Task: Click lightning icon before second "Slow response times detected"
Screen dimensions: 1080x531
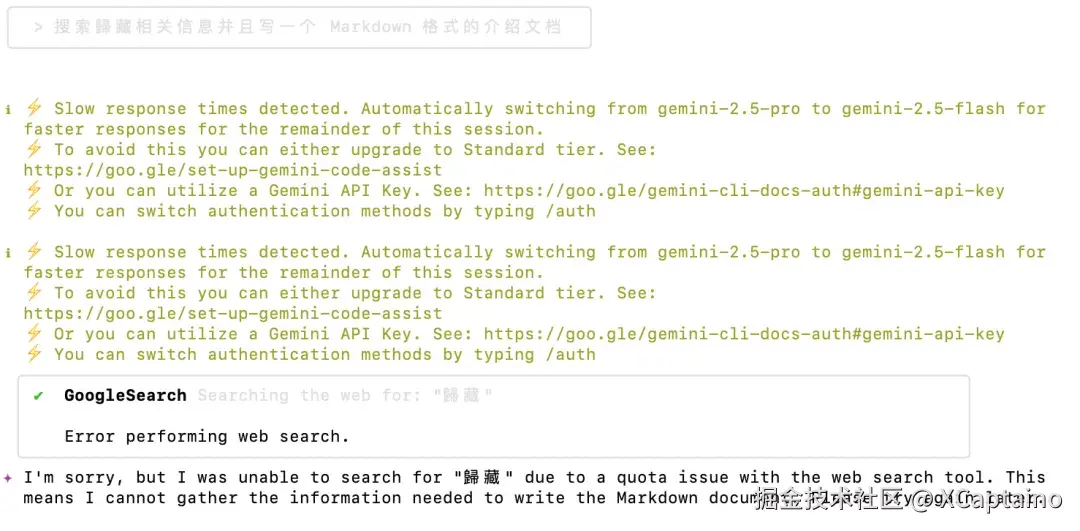Action: (34, 252)
